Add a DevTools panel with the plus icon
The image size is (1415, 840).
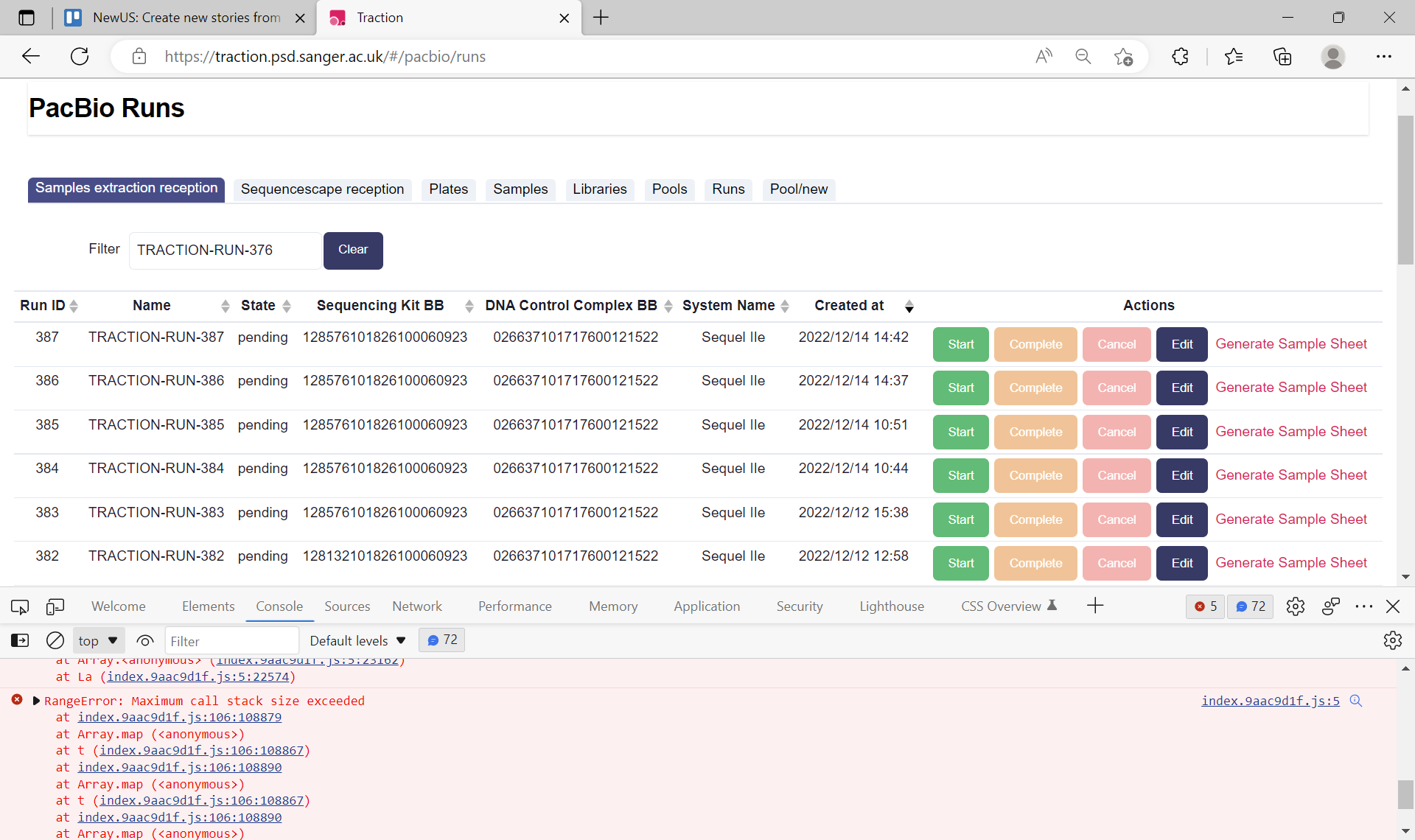point(1095,606)
